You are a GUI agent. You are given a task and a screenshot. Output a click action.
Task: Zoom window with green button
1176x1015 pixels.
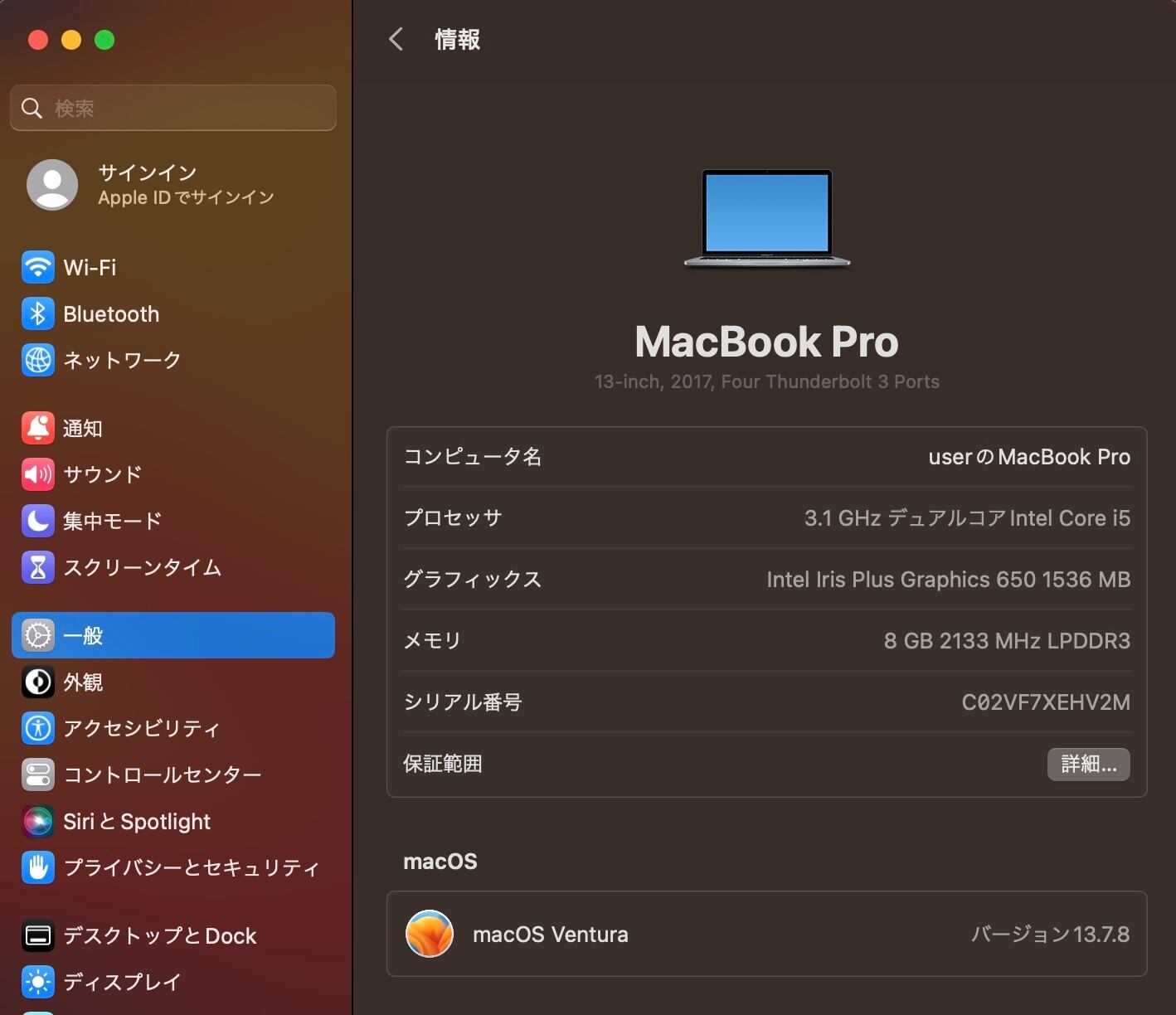click(104, 39)
